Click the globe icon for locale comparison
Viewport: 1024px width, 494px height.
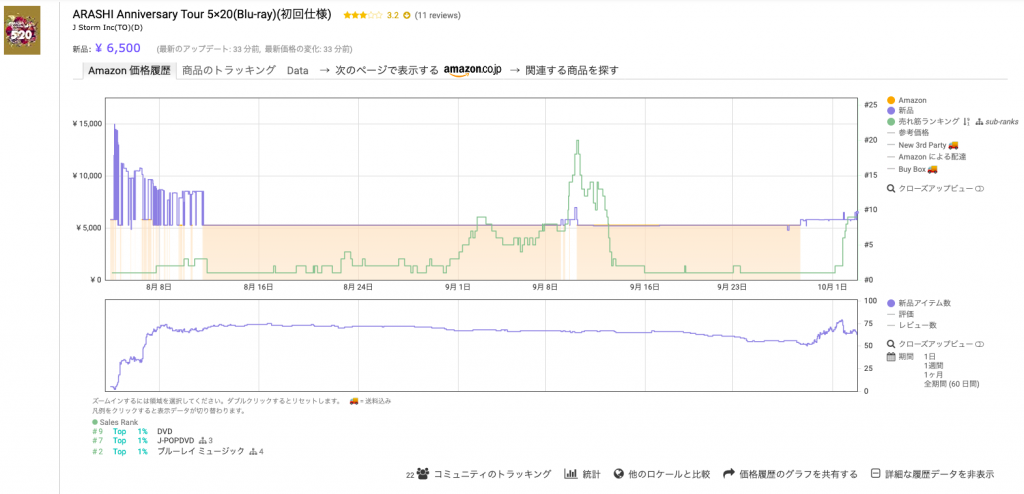(x=619, y=474)
